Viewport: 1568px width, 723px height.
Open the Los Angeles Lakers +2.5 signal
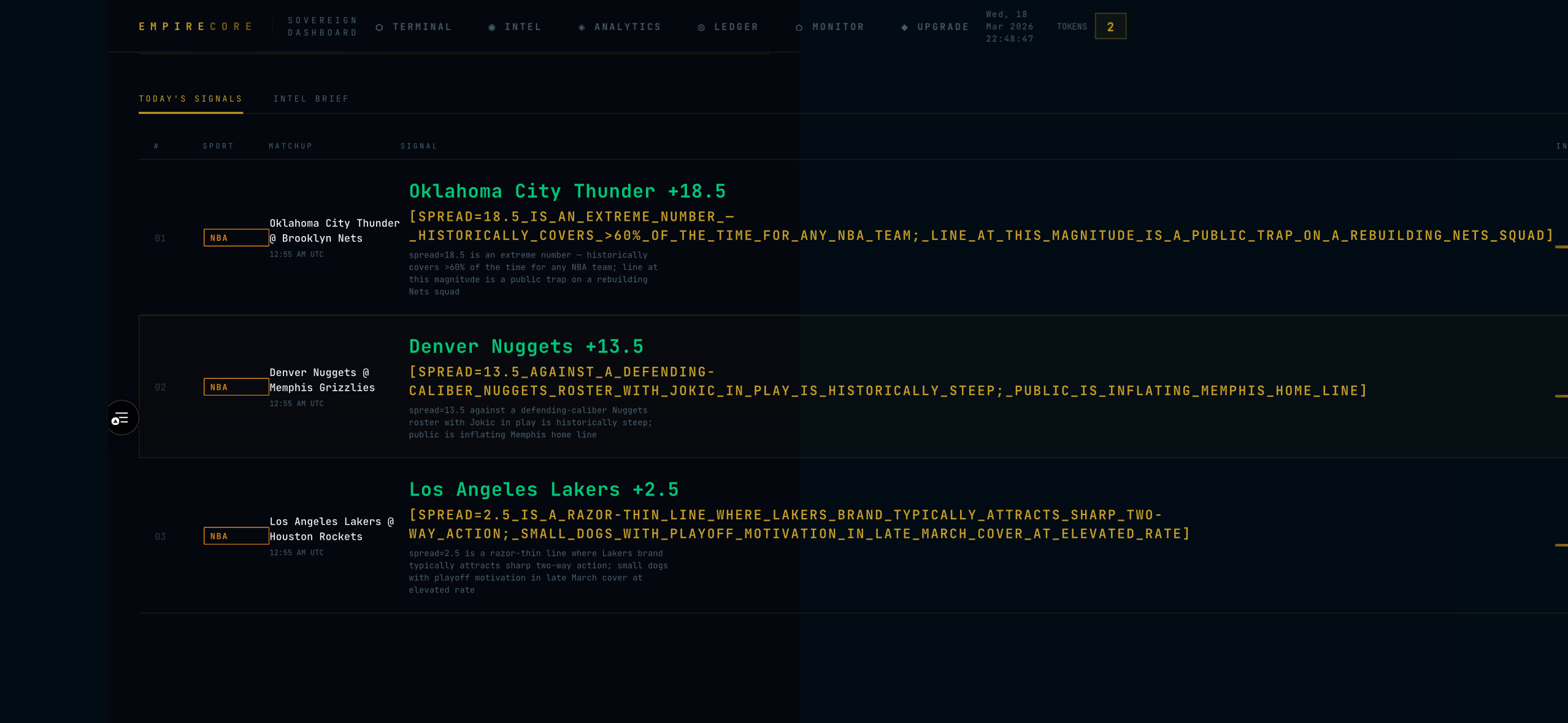[x=544, y=489]
